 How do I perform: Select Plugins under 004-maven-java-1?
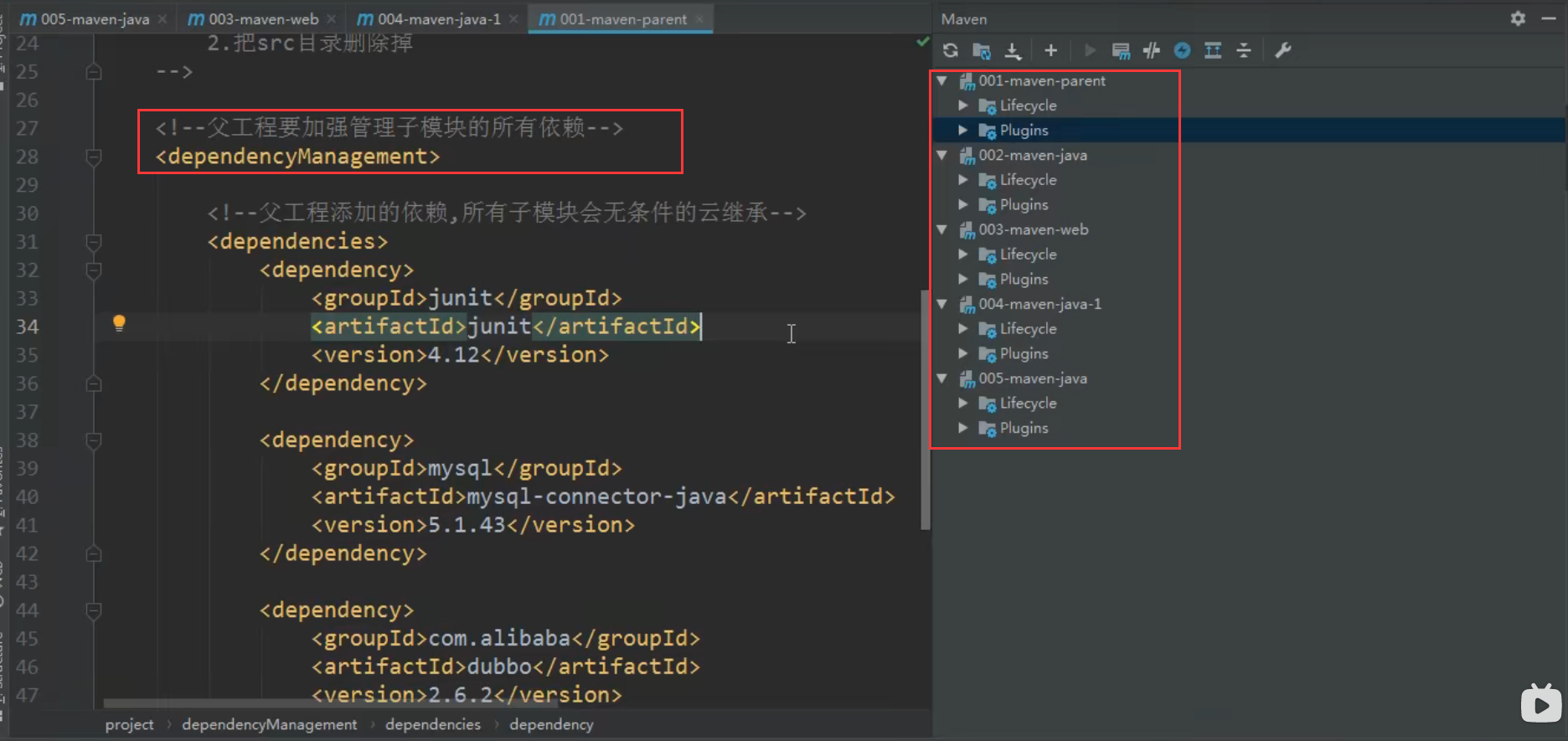1024,353
